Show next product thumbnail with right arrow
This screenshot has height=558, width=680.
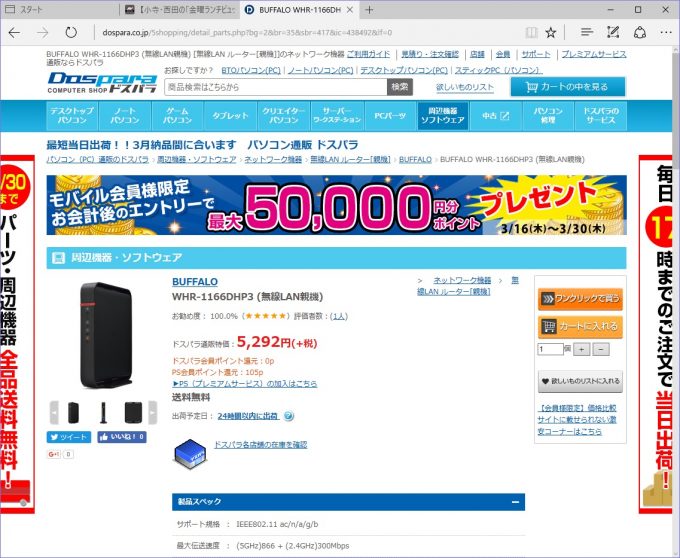153,412
